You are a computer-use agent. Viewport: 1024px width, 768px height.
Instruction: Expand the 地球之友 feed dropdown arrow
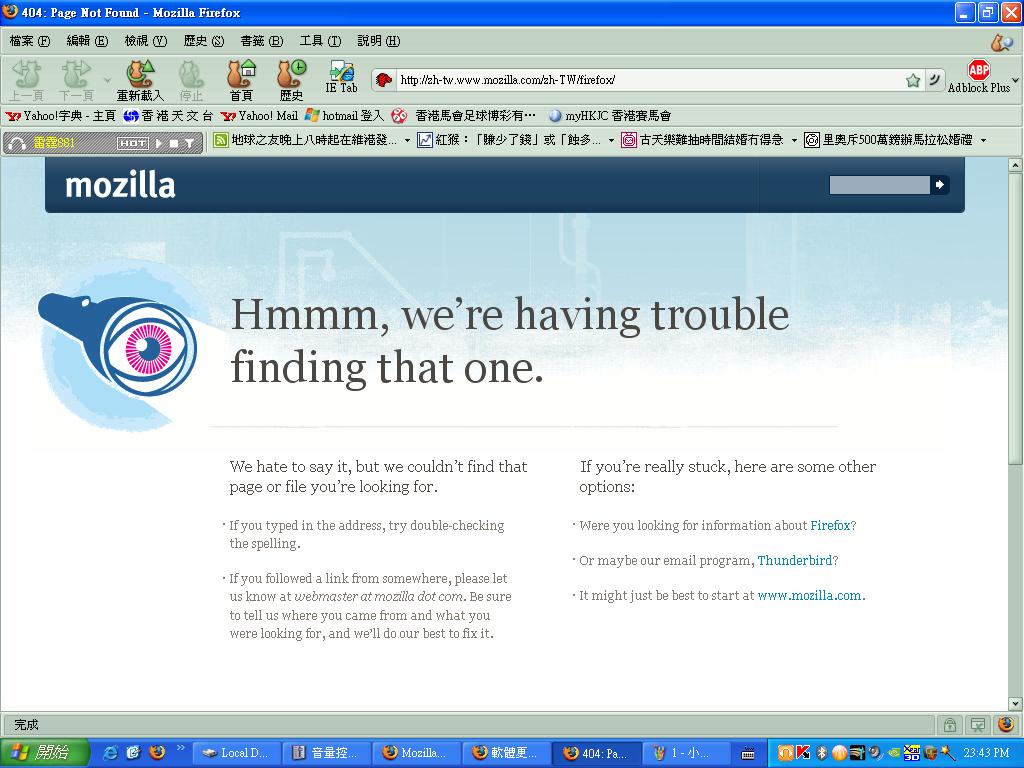pyautogui.click(x=408, y=140)
